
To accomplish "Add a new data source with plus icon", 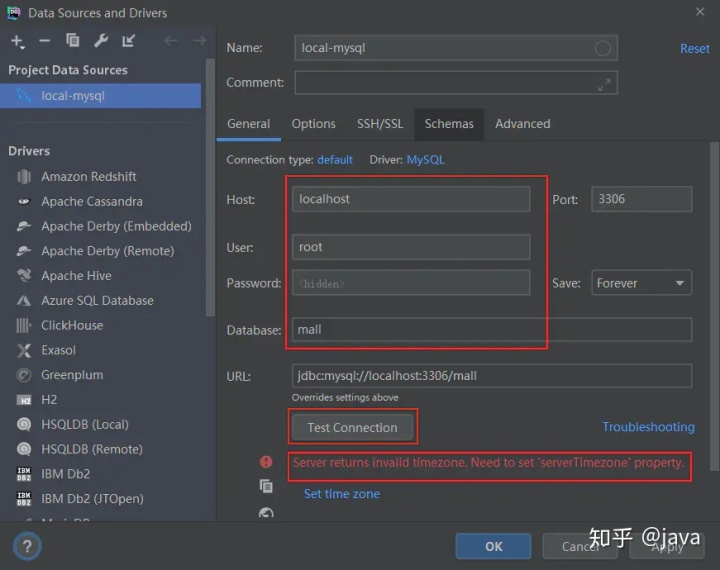I will (17, 41).
